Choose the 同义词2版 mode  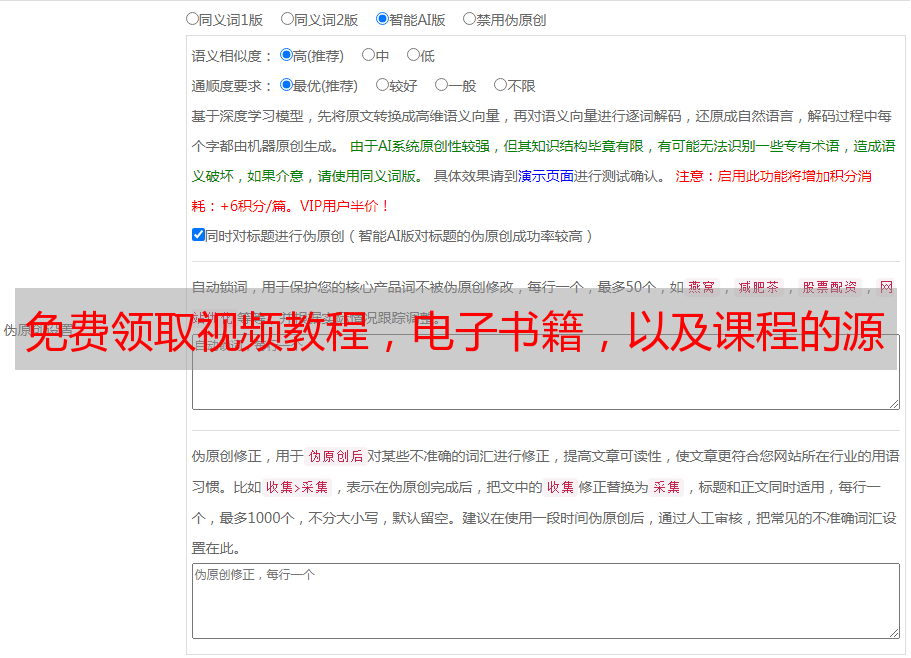[x=287, y=18]
